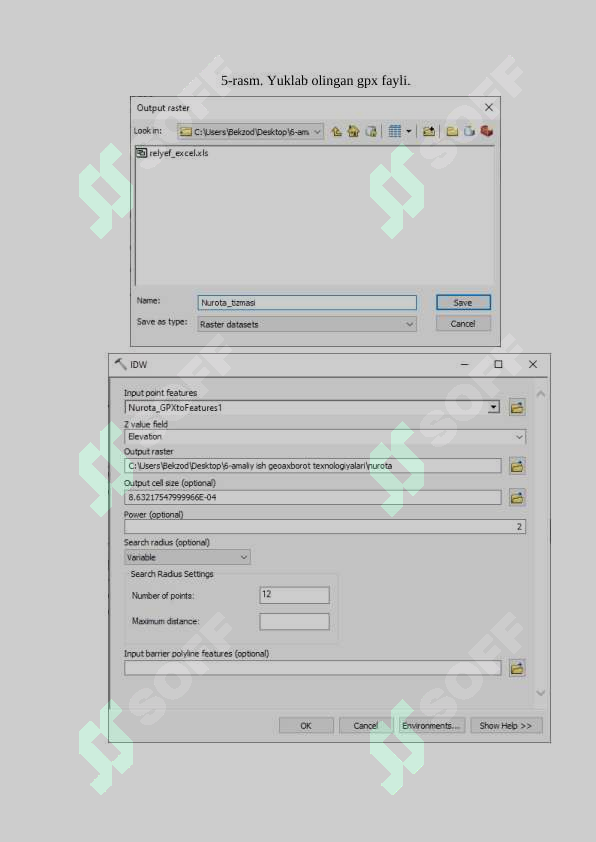Browse for Input point features folder icon
The width and height of the screenshot is (596, 842).
[517, 408]
